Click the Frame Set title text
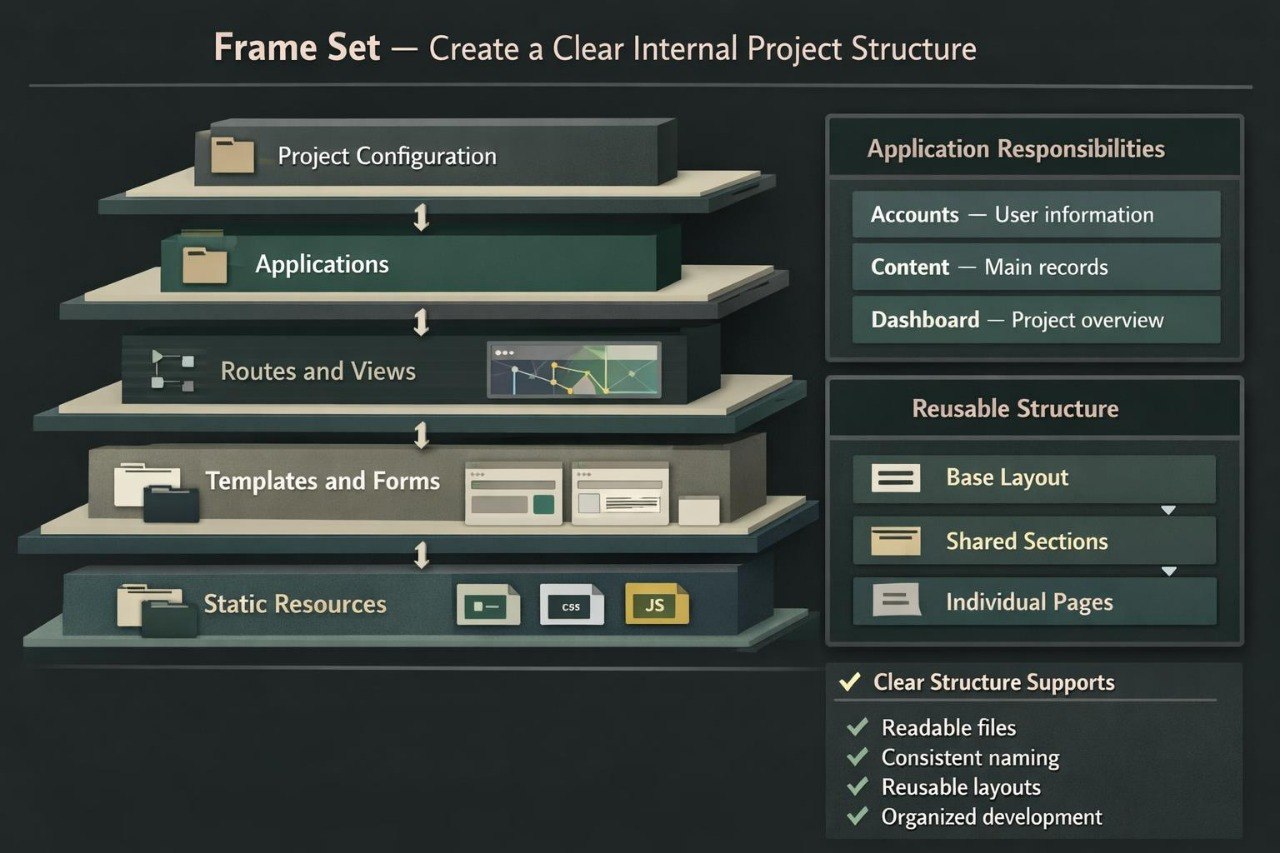The width and height of the screenshot is (1280, 853). tap(297, 48)
